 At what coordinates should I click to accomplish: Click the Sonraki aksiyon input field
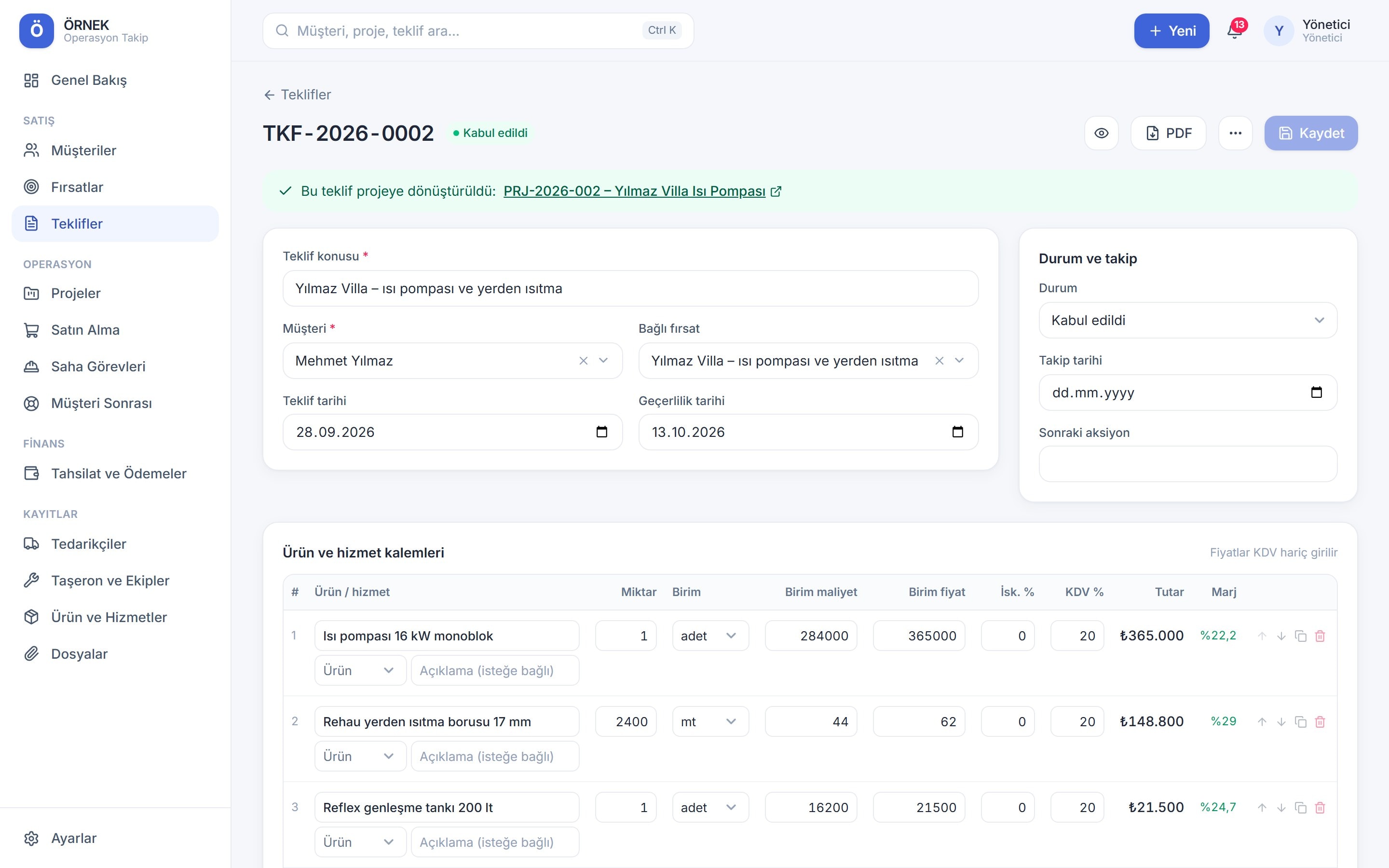1187,464
